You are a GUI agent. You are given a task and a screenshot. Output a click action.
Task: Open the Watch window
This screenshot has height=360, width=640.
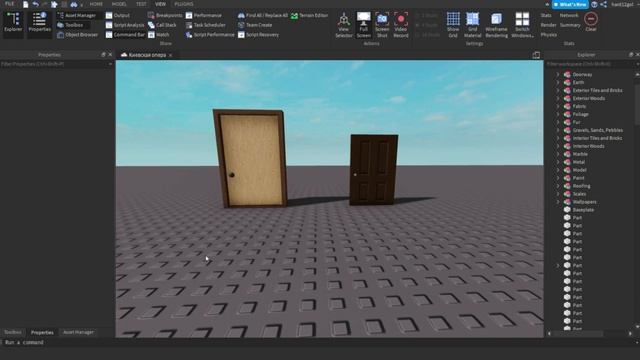coord(159,35)
